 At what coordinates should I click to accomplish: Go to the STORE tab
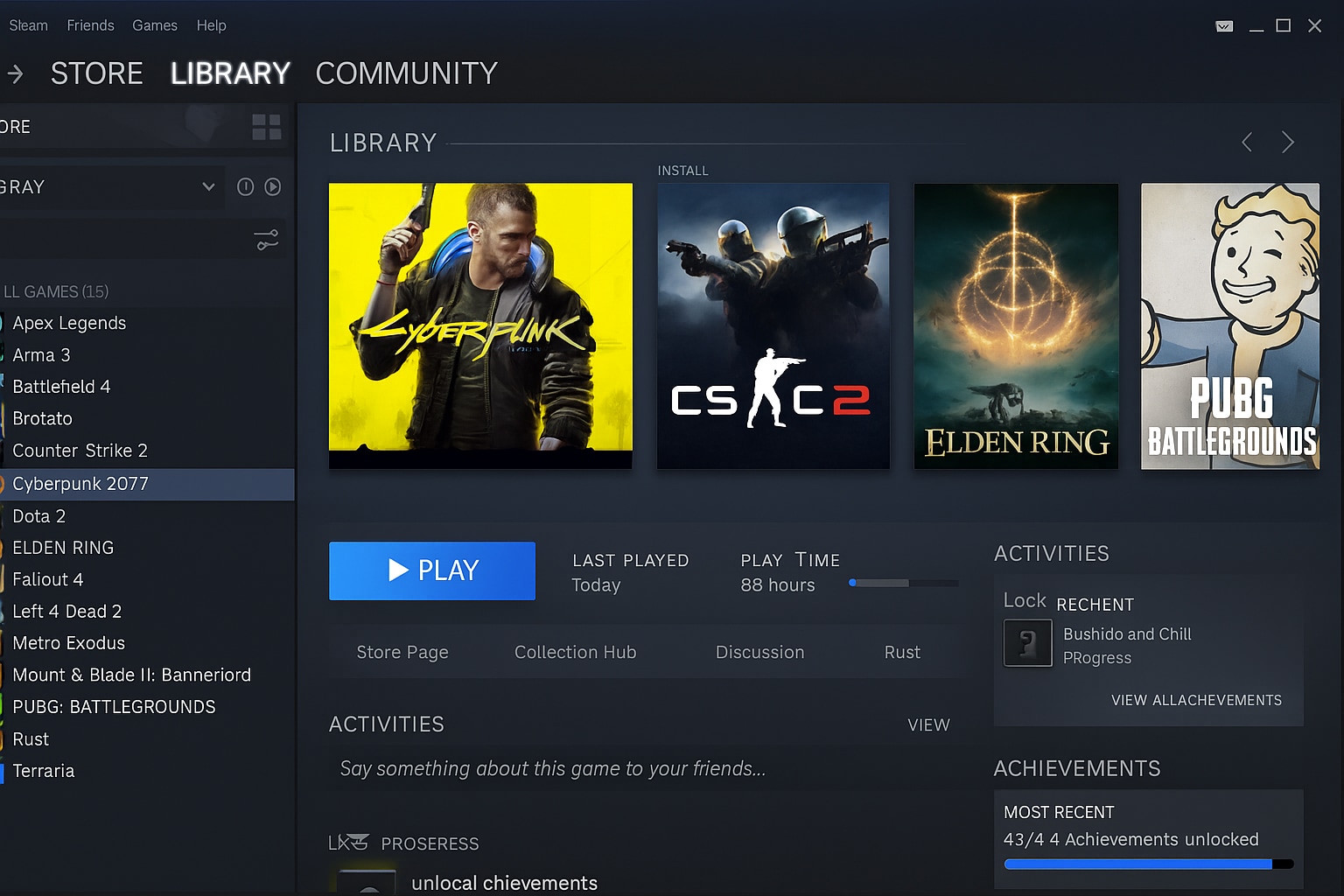pos(96,73)
